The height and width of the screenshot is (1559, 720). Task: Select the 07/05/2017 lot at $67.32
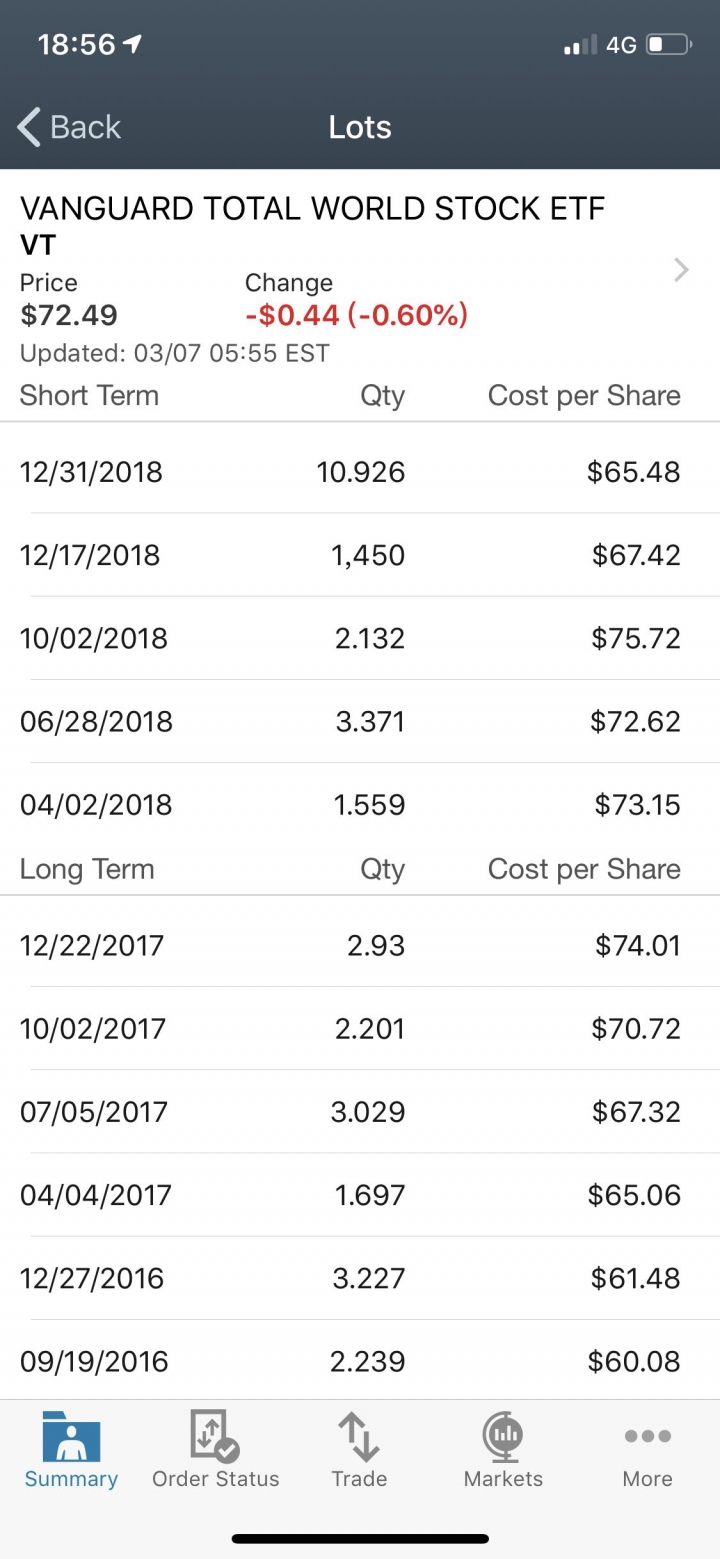click(360, 1111)
